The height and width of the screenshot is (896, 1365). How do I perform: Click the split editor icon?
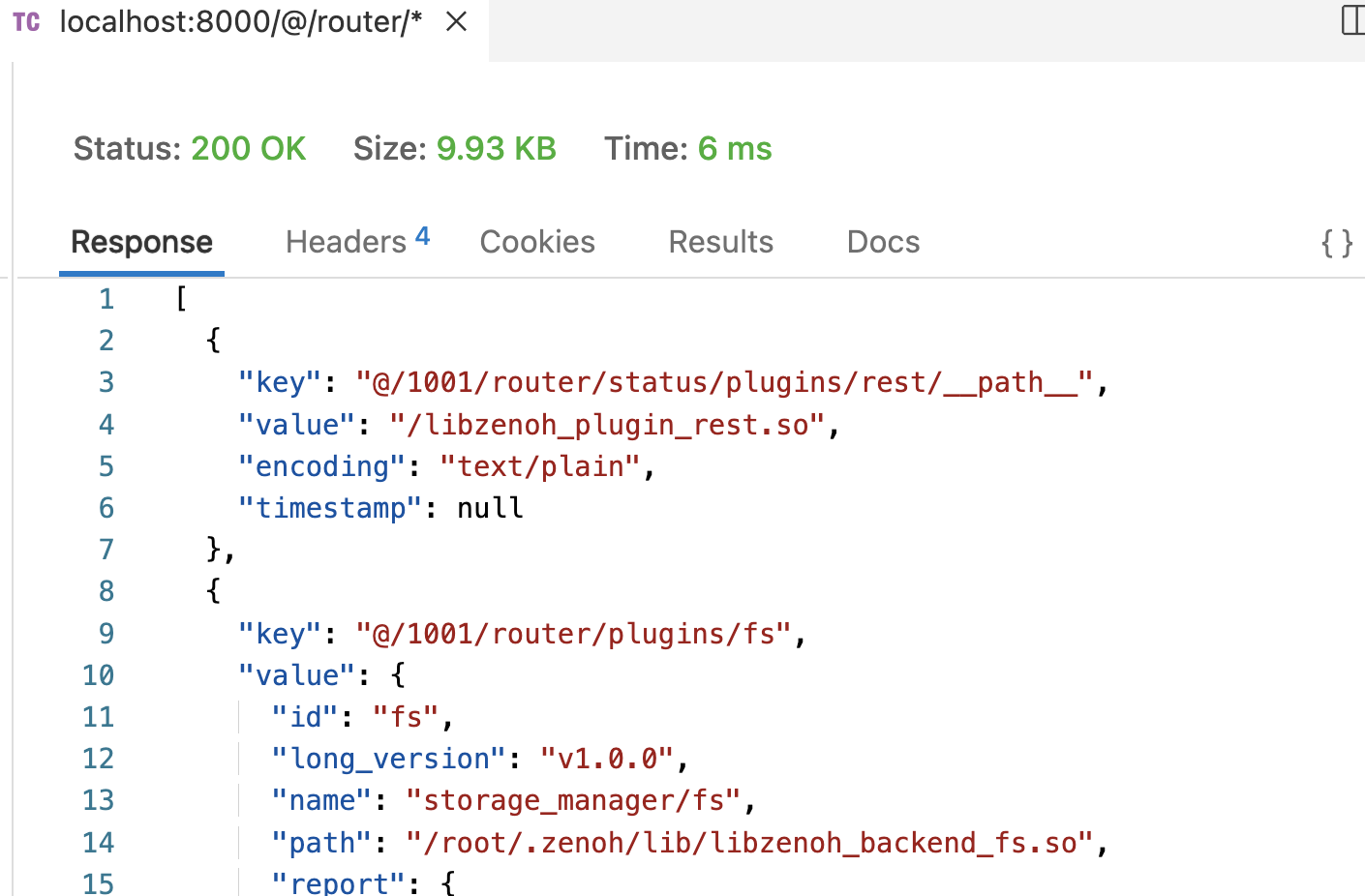[1353, 20]
